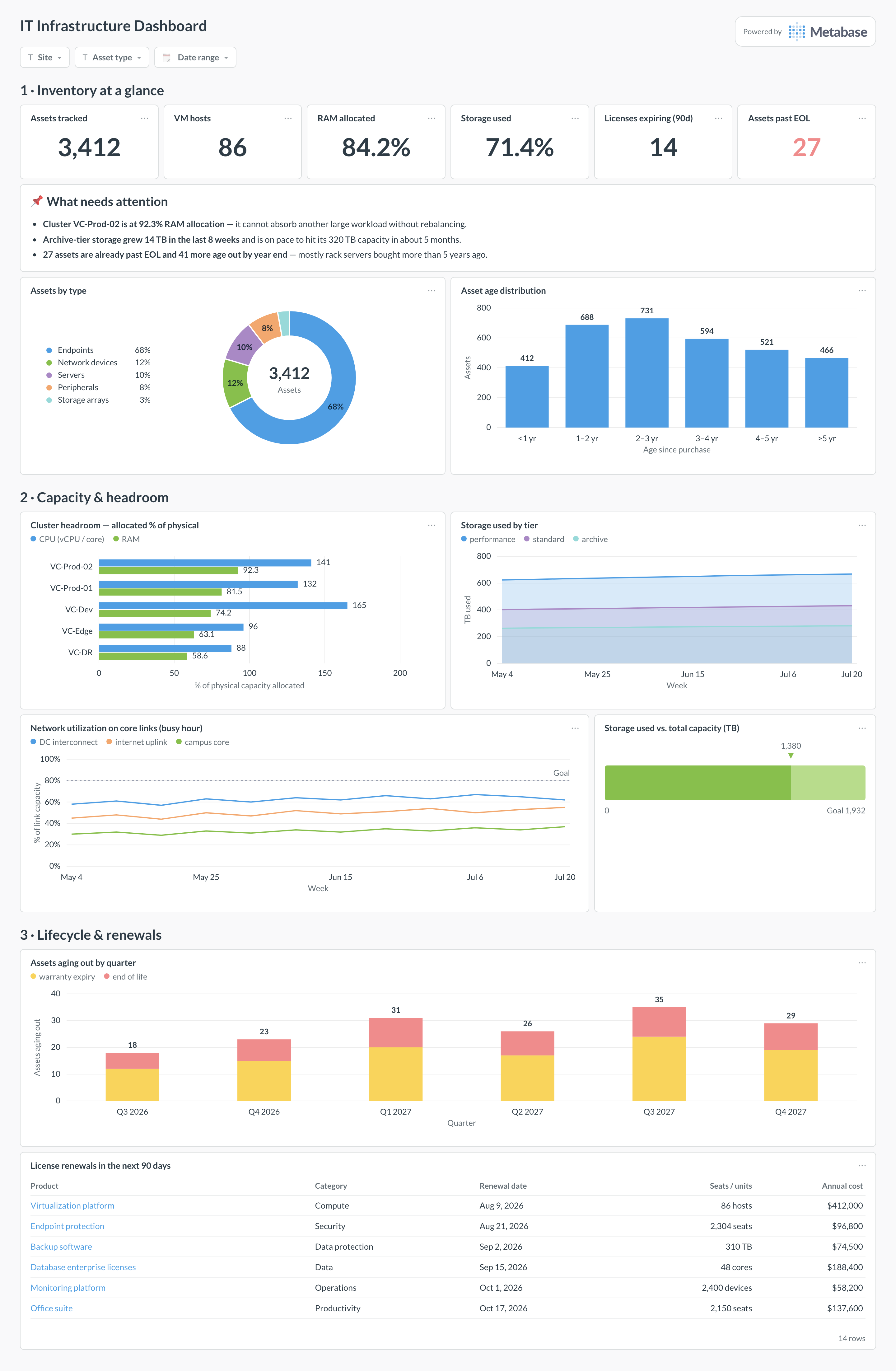Click the Assets past EOL value 27
Screen dimensions: 896x1371
[806, 147]
